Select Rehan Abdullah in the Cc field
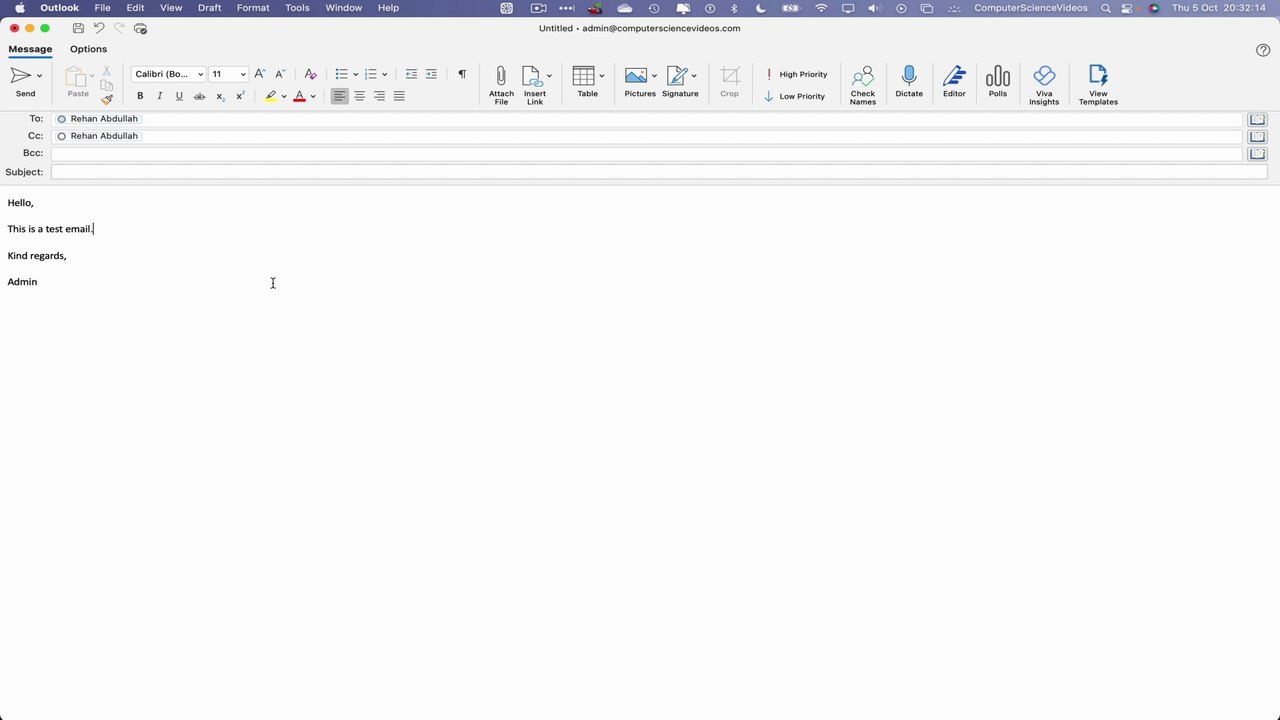1280x720 pixels. pos(98,136)
